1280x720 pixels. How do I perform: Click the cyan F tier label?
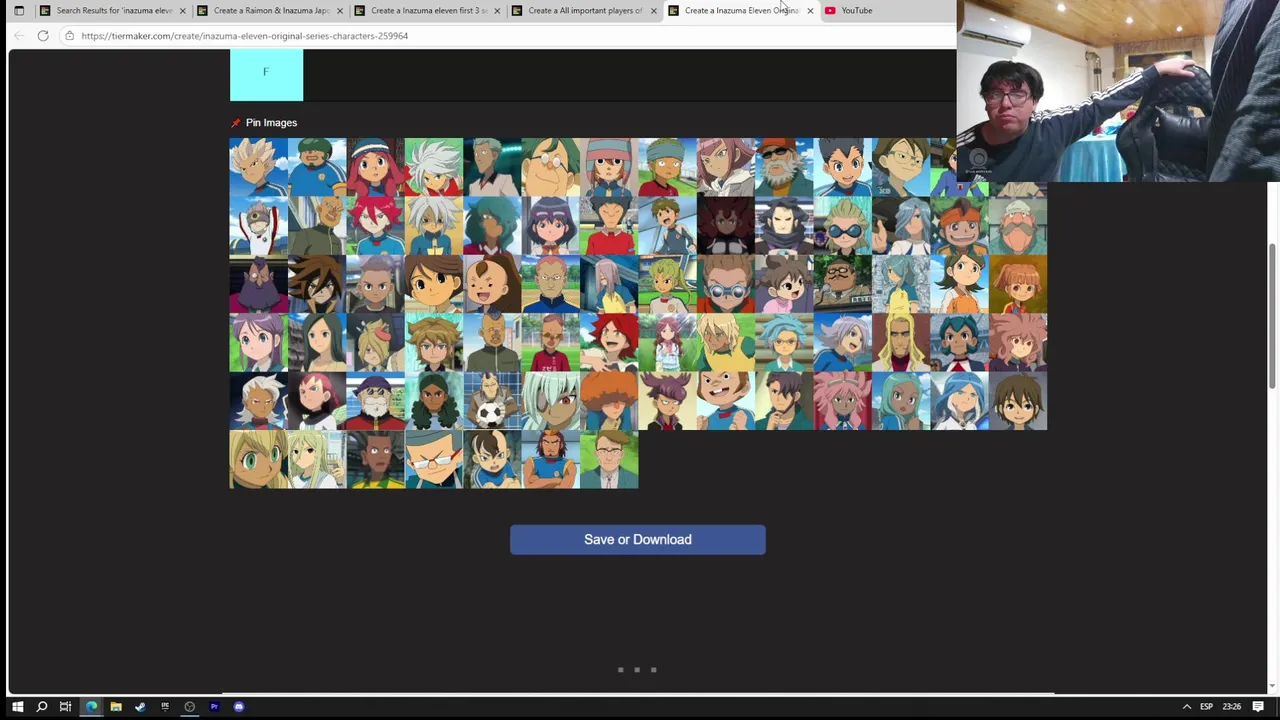pyautogui.click(x=266, y=76)
